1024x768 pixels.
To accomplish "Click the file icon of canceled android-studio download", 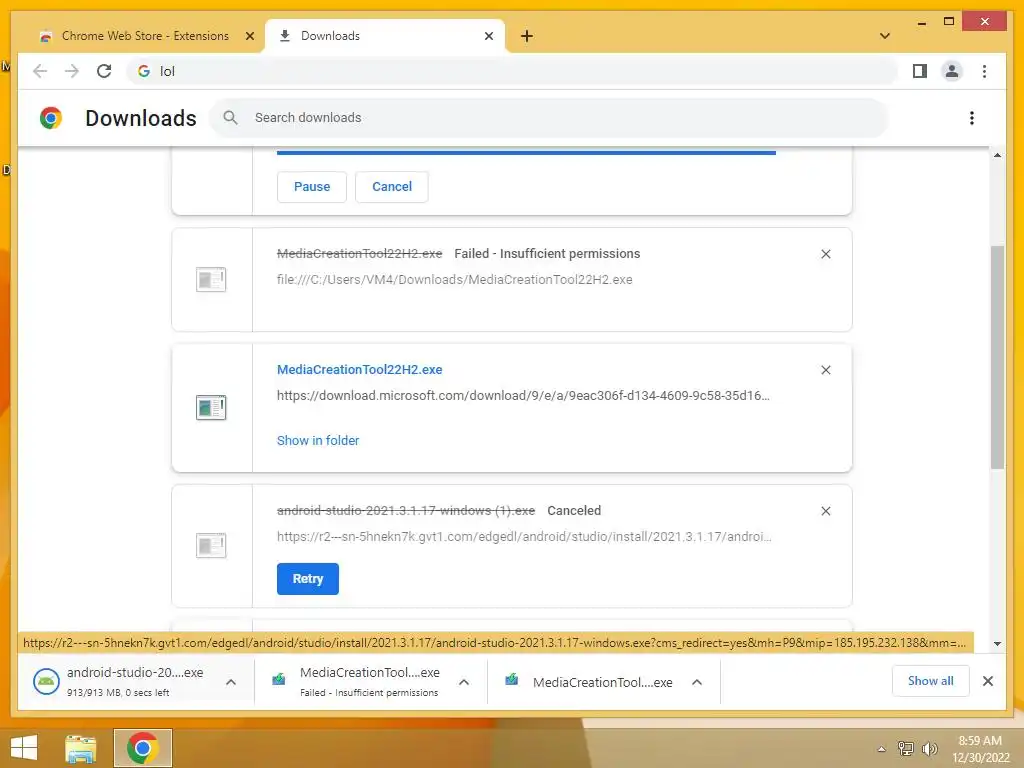I will click(211, 545).
